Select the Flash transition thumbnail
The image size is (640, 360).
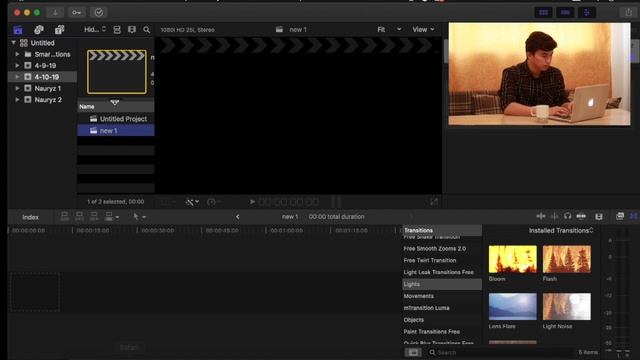[567, 259]
